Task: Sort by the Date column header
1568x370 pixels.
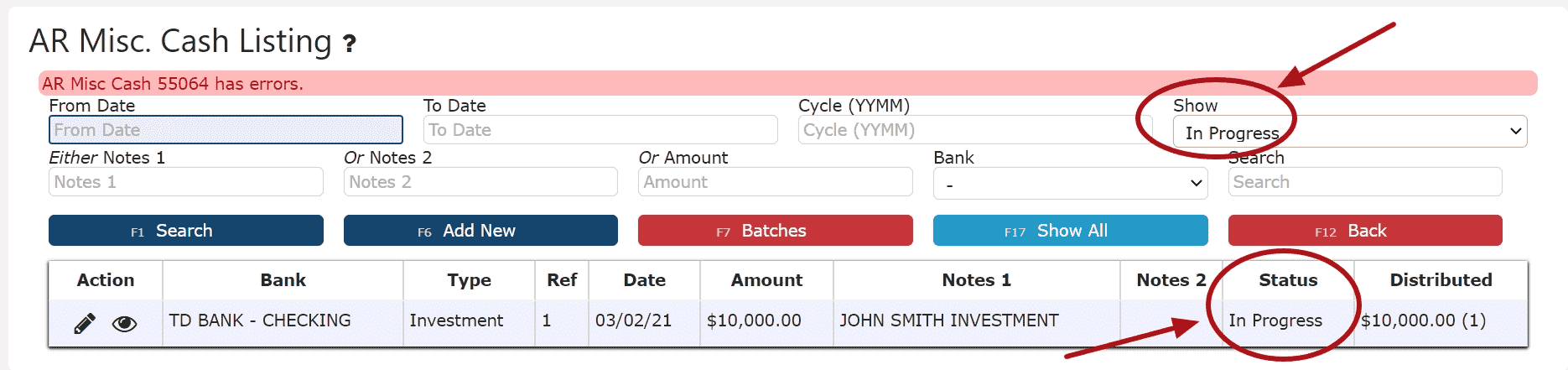Action: [x=644, y=280]
